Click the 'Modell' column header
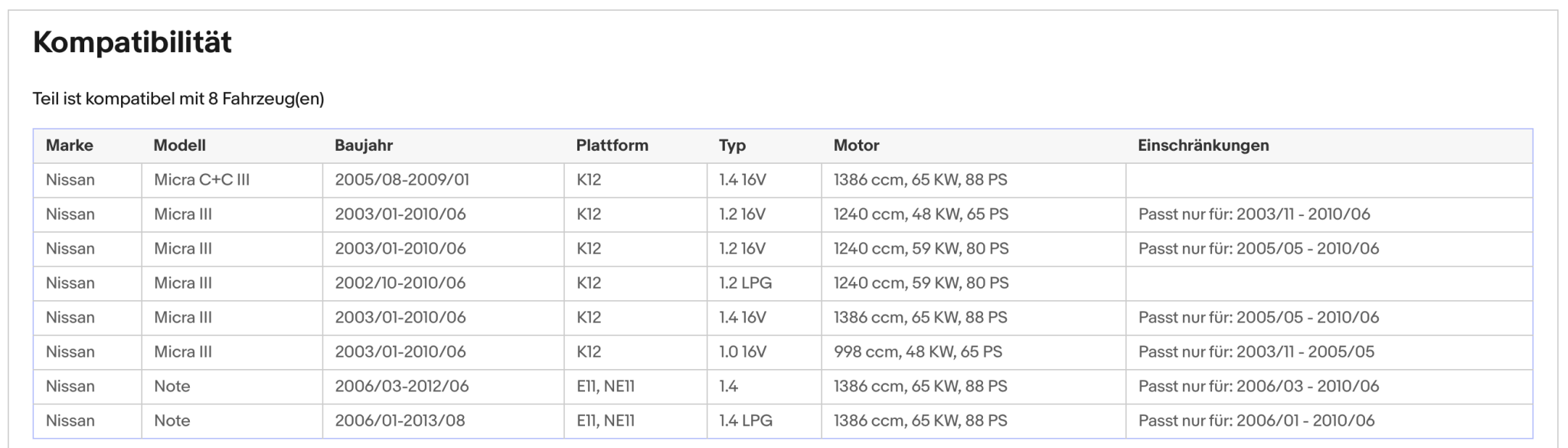1568x448 pixels. tap(180, 146)
